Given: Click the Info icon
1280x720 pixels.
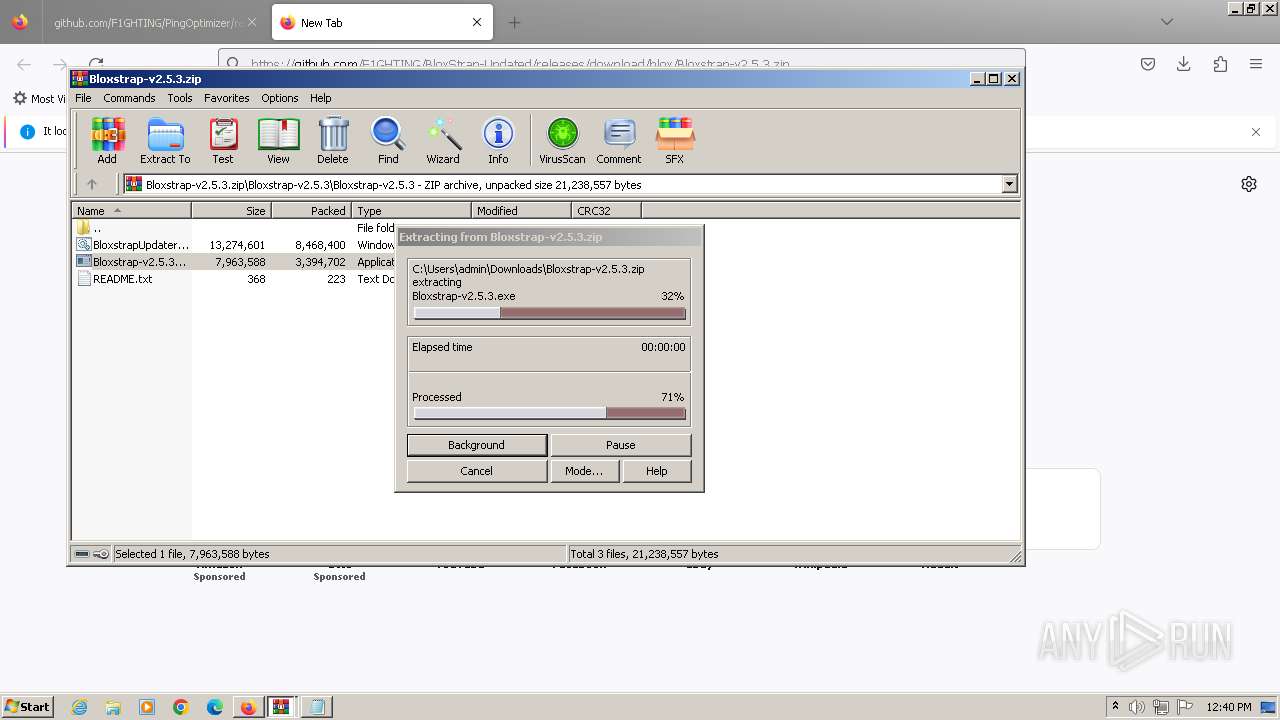Looking at the screenshot, I should coord(498,140).
